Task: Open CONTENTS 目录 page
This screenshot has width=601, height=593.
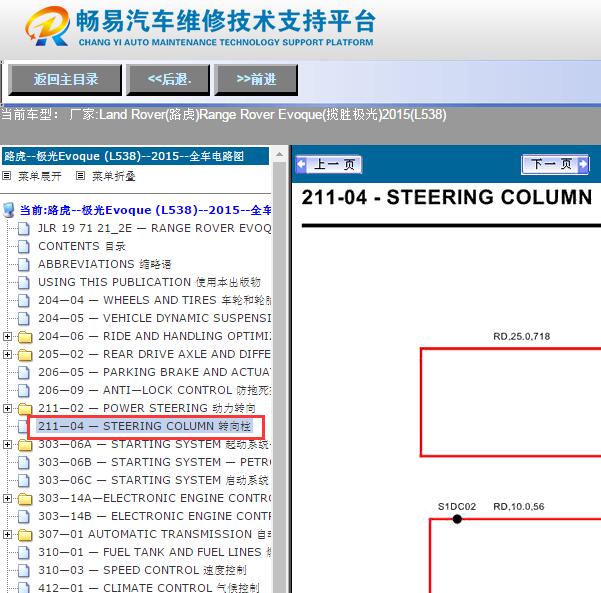Action: pos(82,246)
